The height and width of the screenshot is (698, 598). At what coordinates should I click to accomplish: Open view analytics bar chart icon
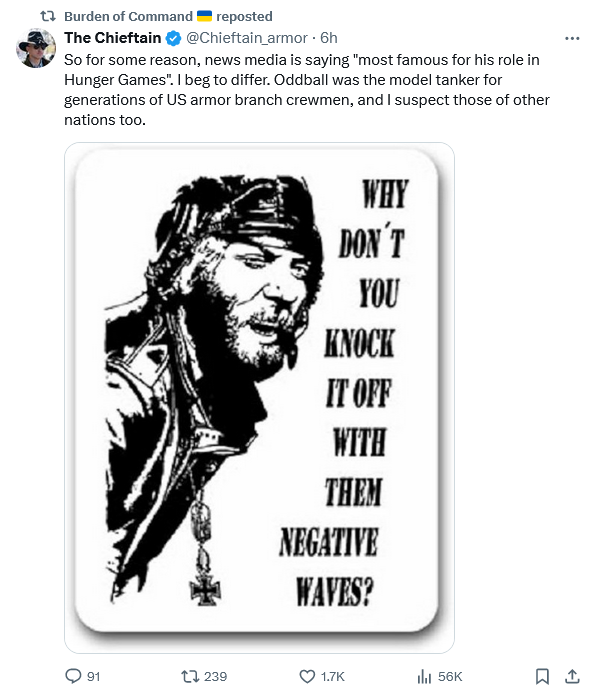(424, 677)
